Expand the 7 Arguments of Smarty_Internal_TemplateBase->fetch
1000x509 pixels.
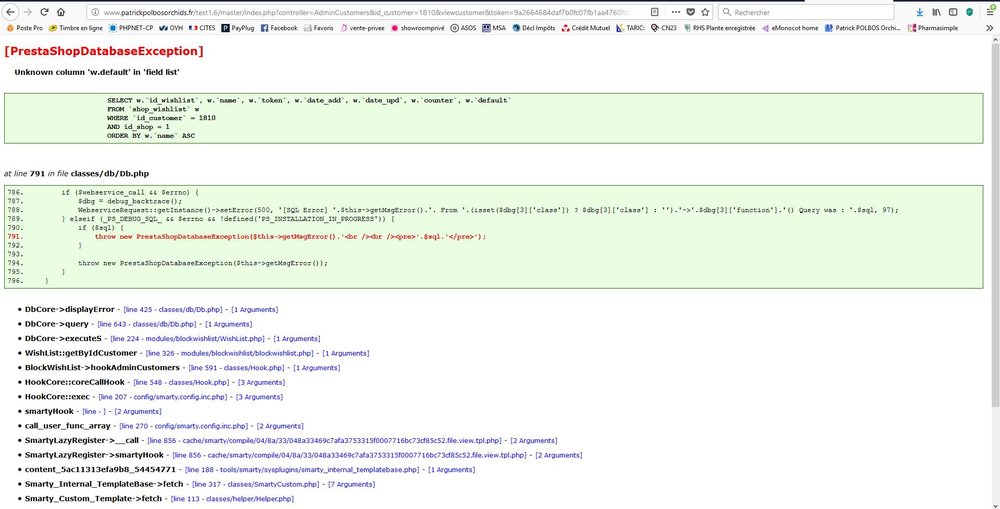[351, 485]
